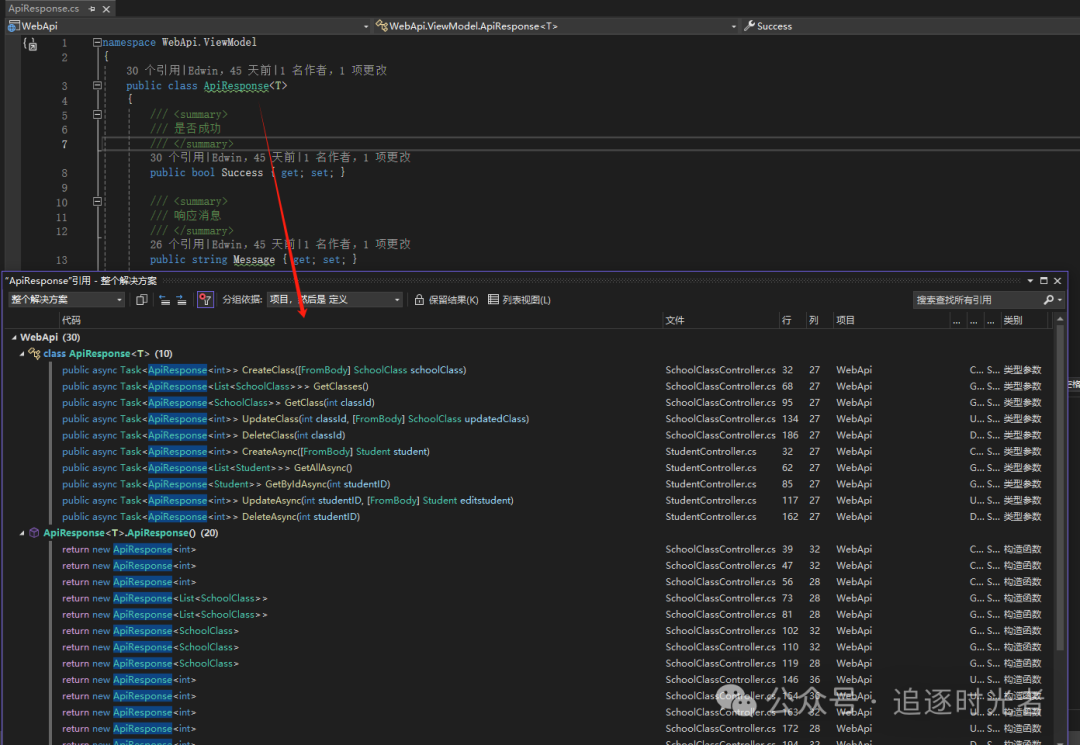Collapse the WebApi (30) group
The height and width of the screenshot is (745, 1080).
coord(14,337)
